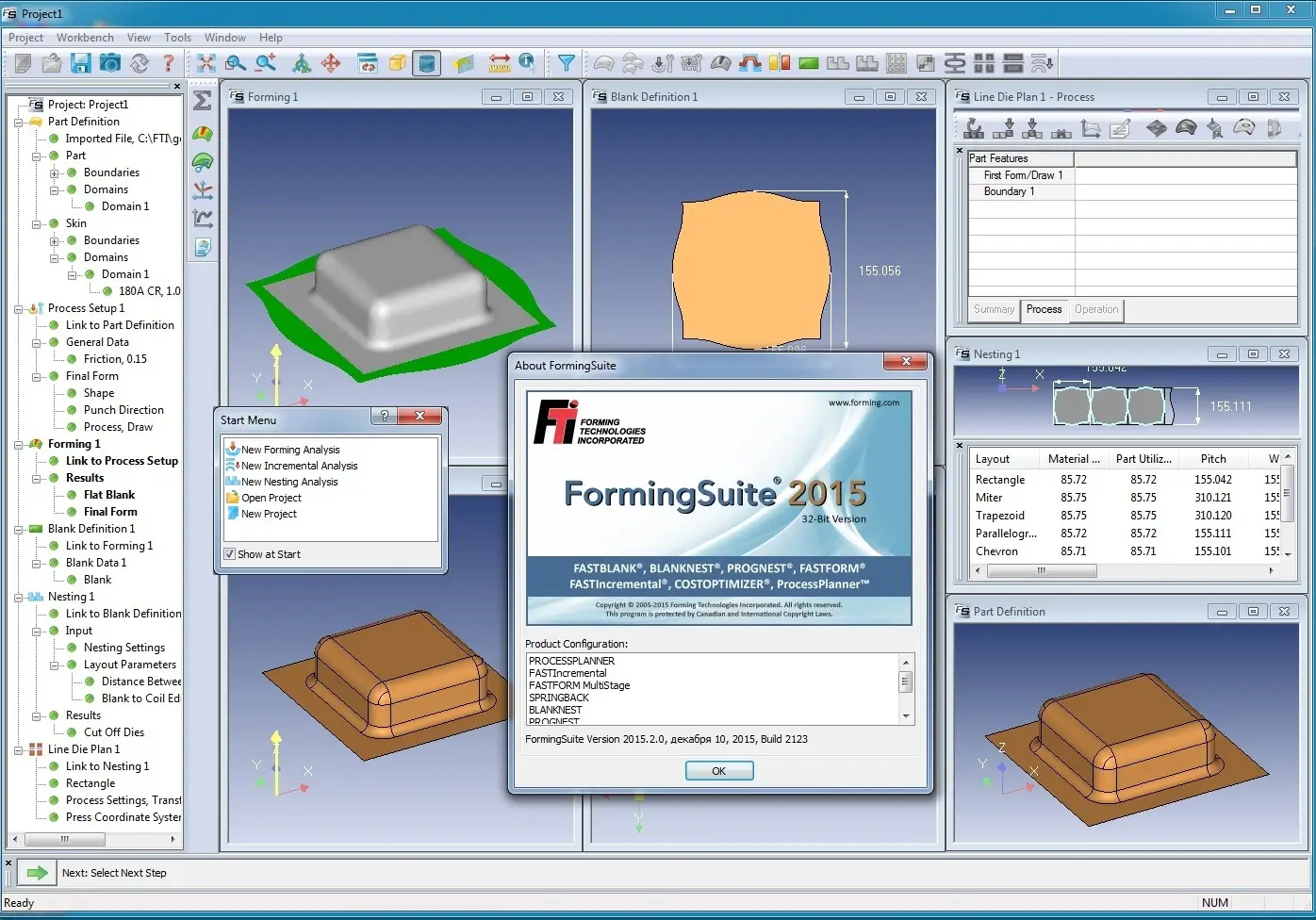Click the Product Configuration list scrollbar
This screenshot has height=920, width=1316.
[x=906, y=688]
